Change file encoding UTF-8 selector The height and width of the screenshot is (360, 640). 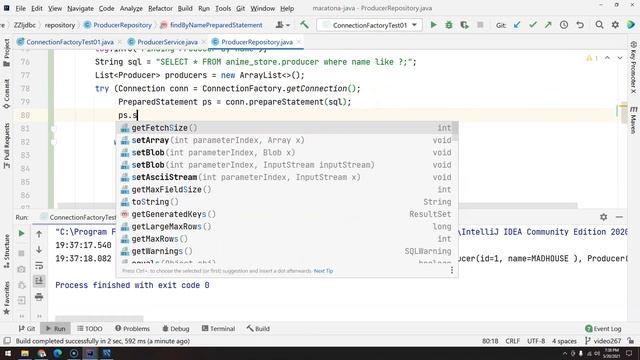(536, 341)
